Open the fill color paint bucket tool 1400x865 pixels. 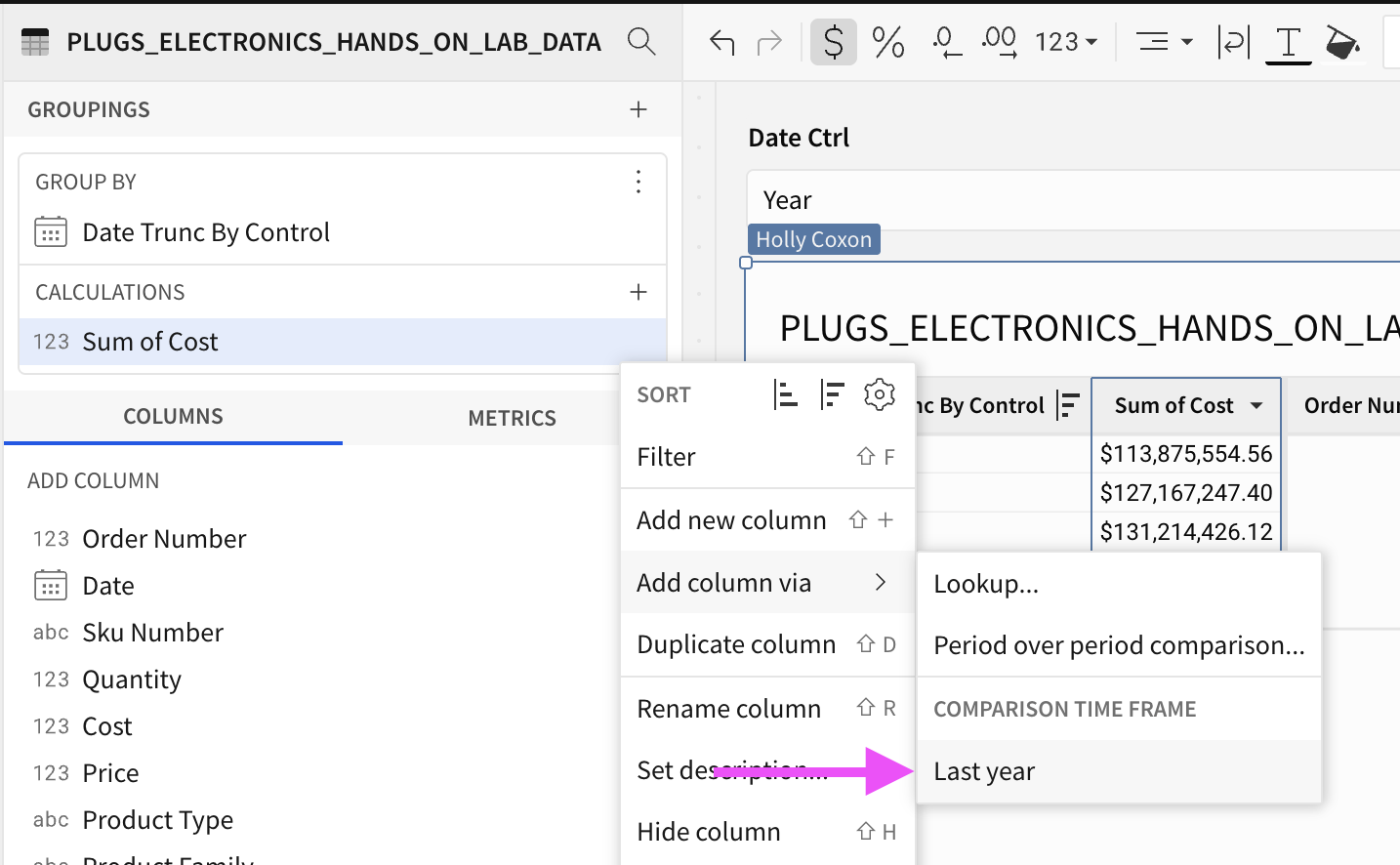pos(1342,42)
